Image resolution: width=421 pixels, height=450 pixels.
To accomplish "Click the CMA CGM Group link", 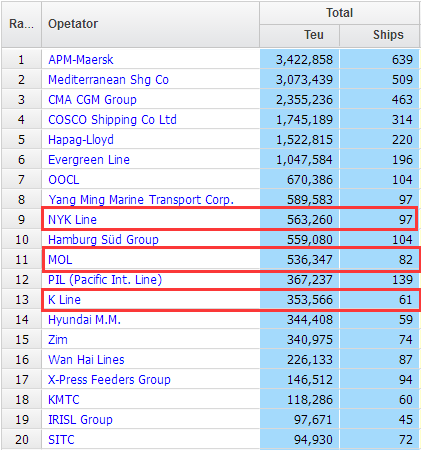I will [92, 100].
